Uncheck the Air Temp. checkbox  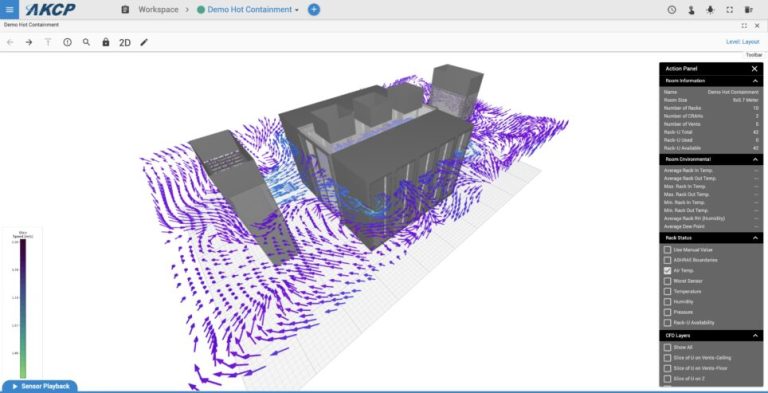tap(667, 270)
